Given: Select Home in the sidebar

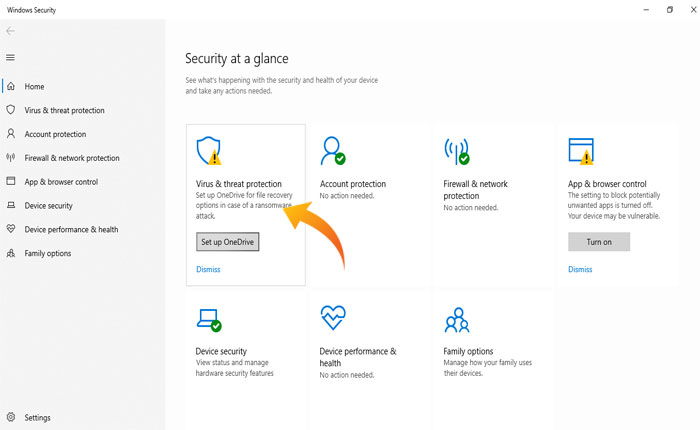Looking at the screenshot, I should point(34,87).
